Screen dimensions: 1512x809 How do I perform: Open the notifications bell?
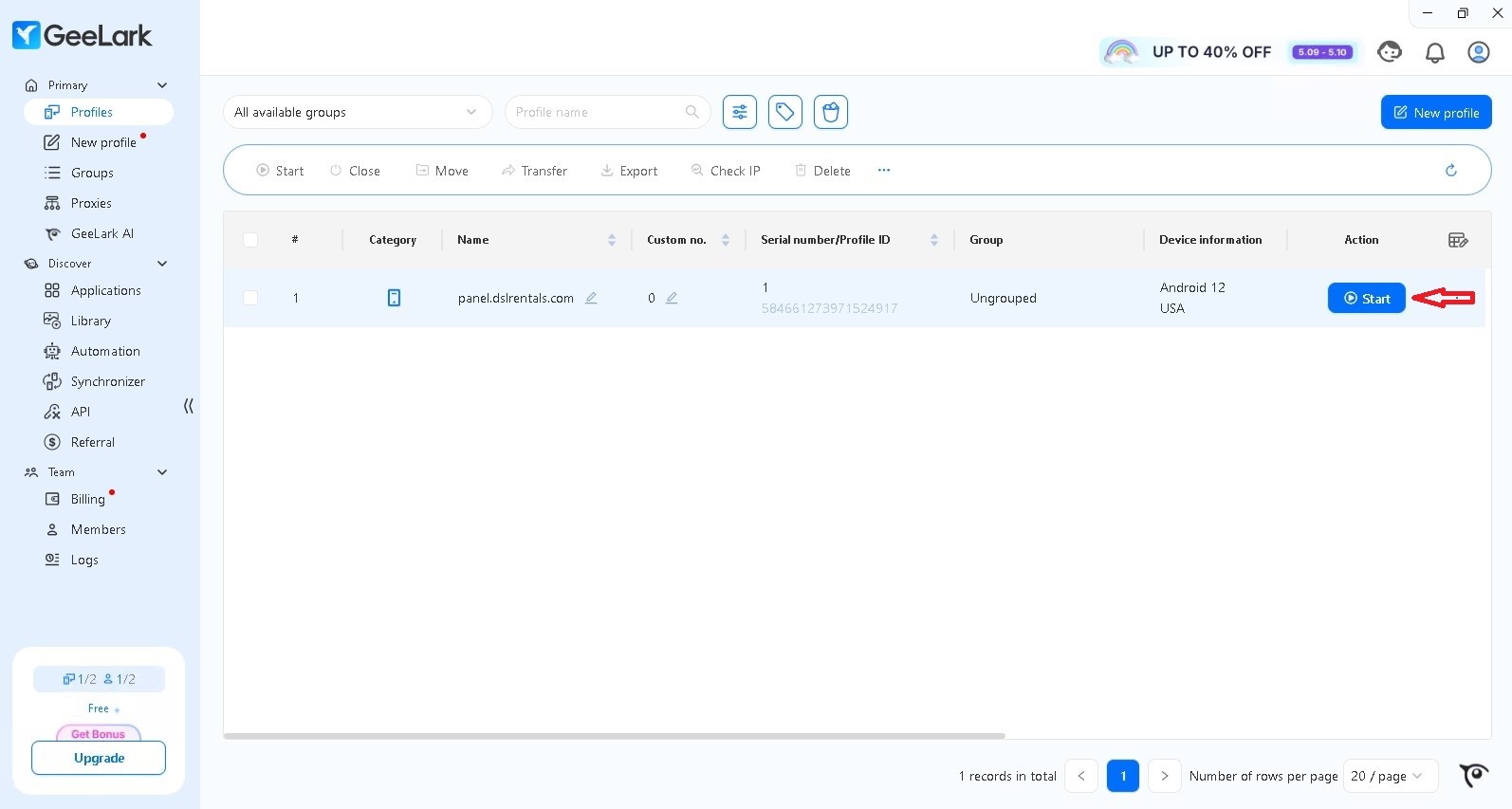coord(1434,52)
